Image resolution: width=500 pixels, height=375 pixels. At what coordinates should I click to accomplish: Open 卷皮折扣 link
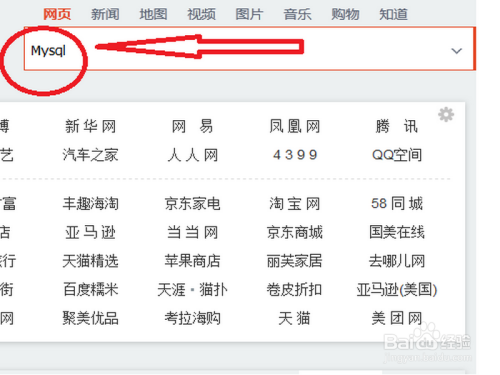(295, 290)
